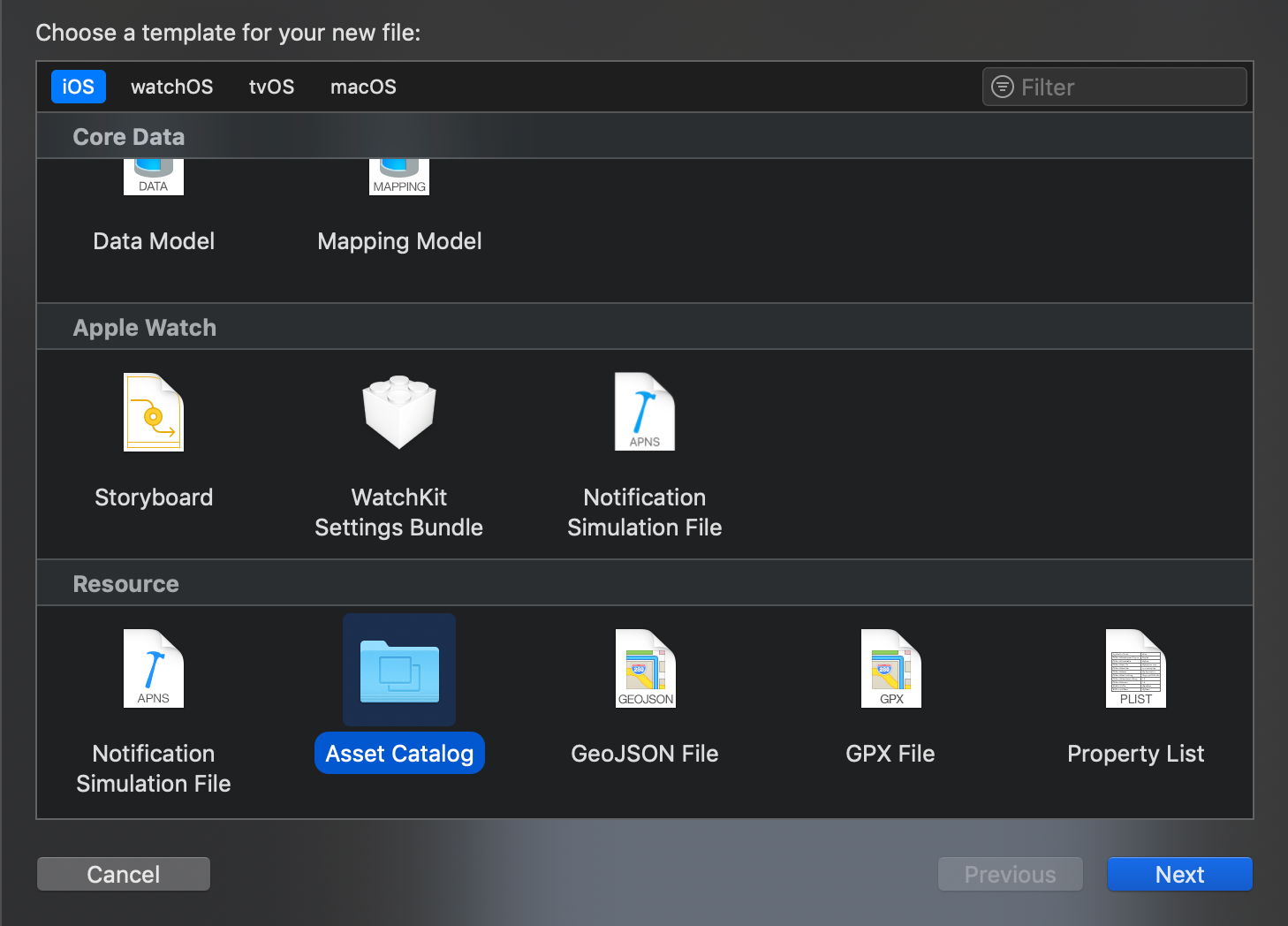The width and height of the screenshot is (1288, 926).
Task: Click the Next button
Action: pos(1179,874)
